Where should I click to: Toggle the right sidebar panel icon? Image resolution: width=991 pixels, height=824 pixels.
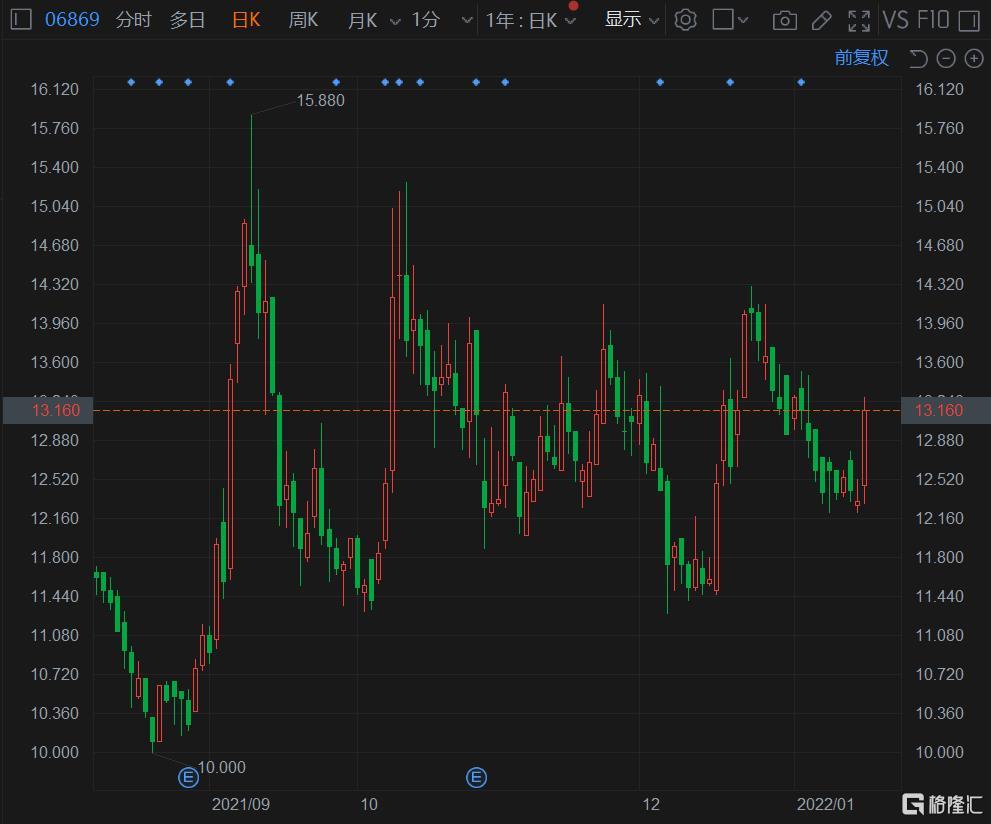pyautogui.click(x=968, y=21)
